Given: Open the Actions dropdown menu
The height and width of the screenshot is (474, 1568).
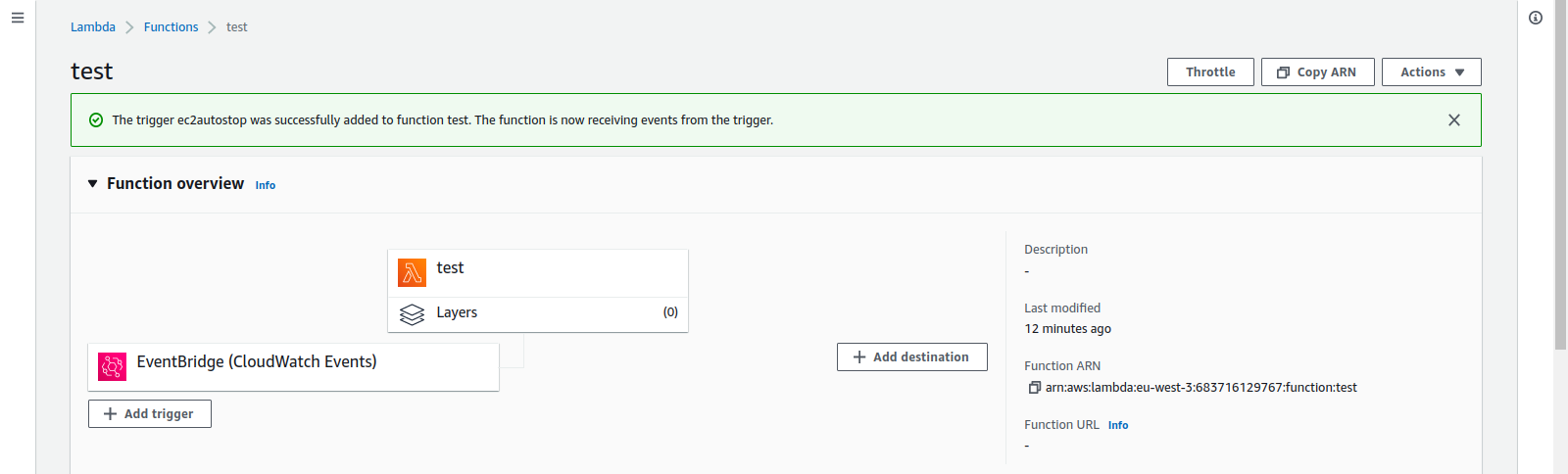Looking at the screenshot, I should tap(1431, 72).
